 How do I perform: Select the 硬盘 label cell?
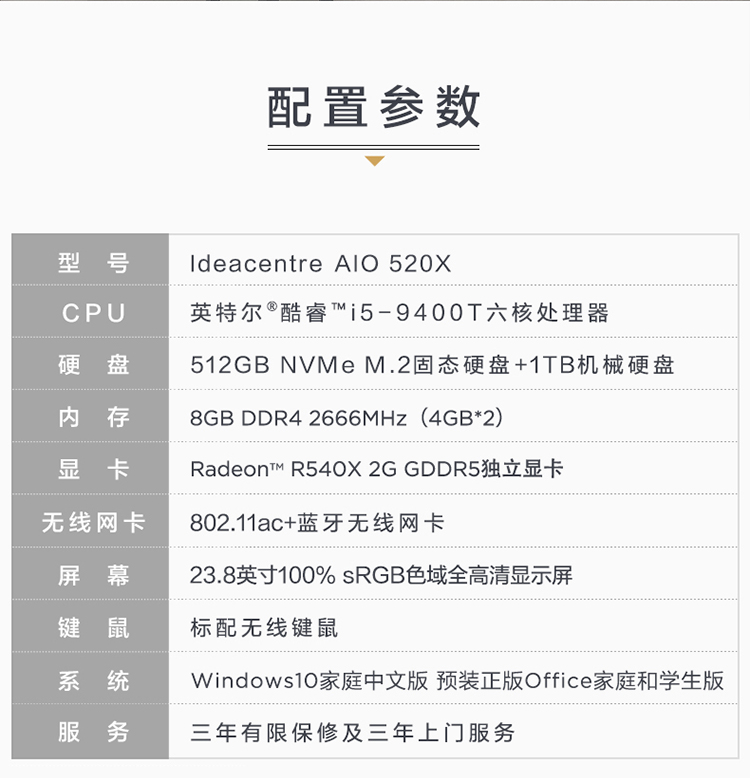click(x=90, y=364)
